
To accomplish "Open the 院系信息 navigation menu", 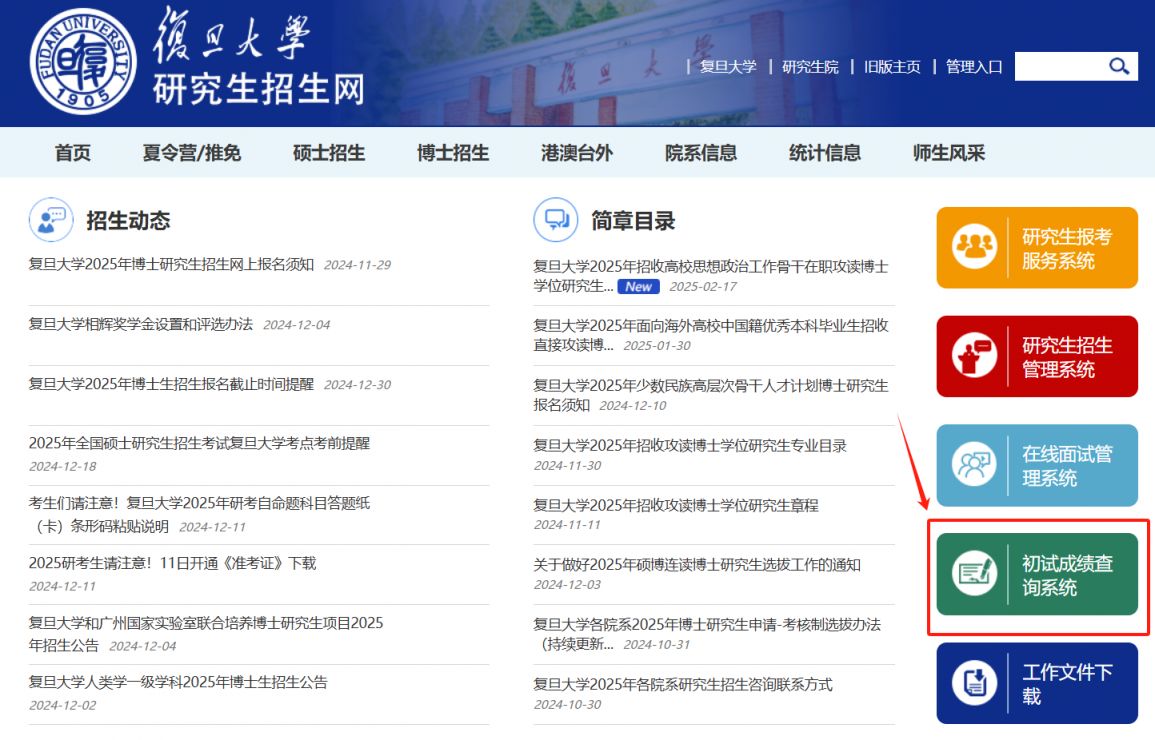I will [701, 152].
